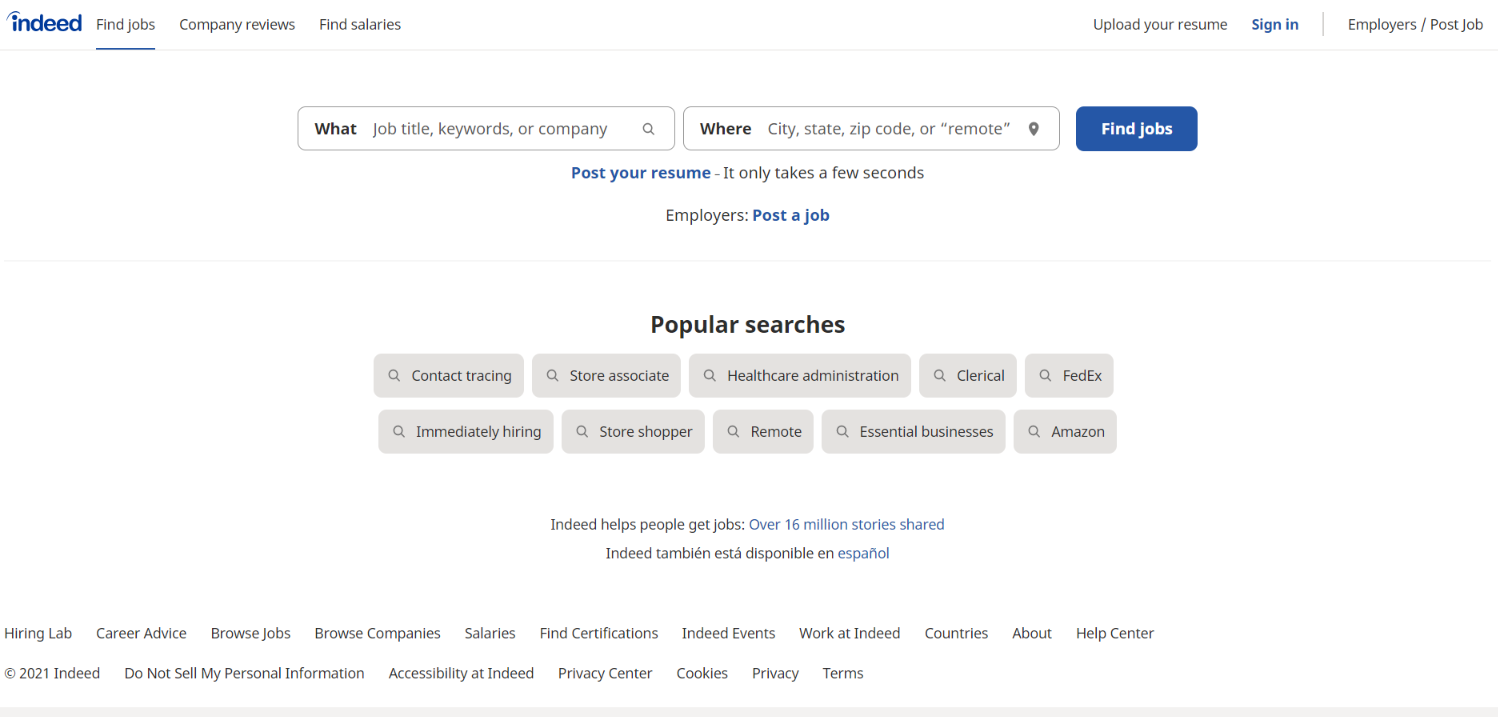Open Browse Jobs footer link

coord(250,633)
